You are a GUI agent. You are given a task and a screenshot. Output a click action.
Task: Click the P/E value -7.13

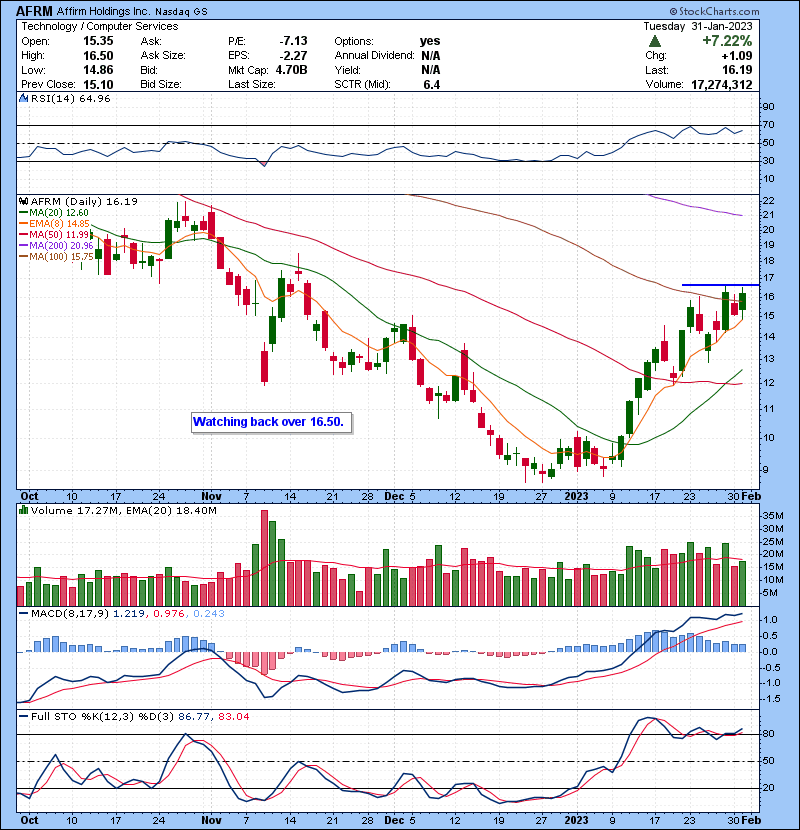click(x=293, y=41)
